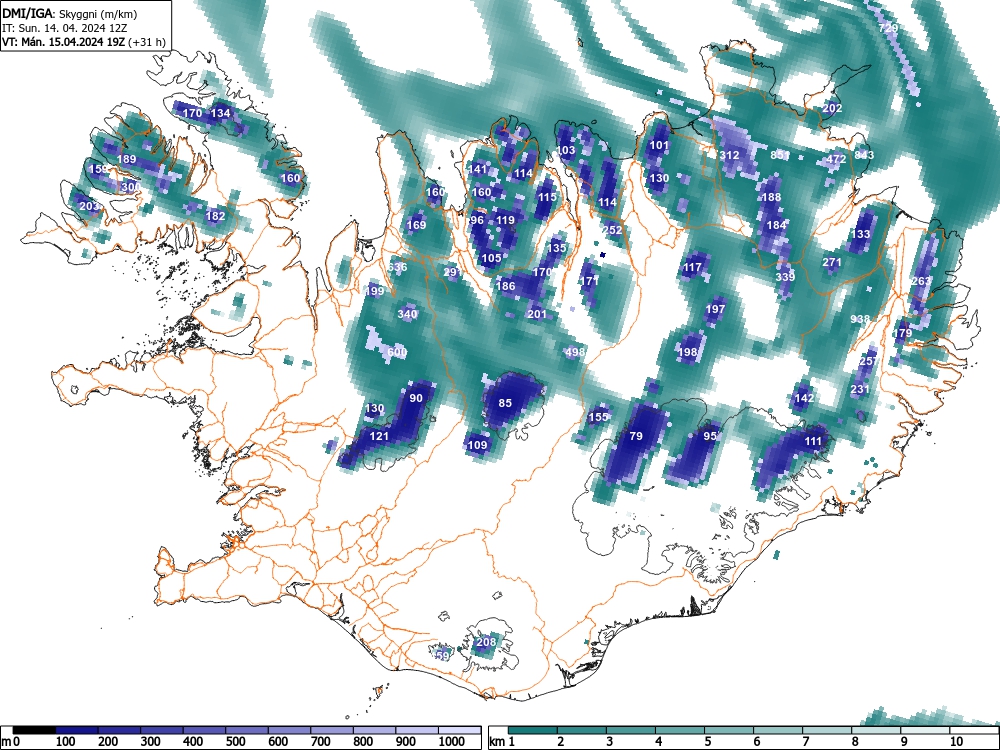Click the visibility value 339
The image size is (1000, 750).
pyautogui.click(x=785, y=277)
